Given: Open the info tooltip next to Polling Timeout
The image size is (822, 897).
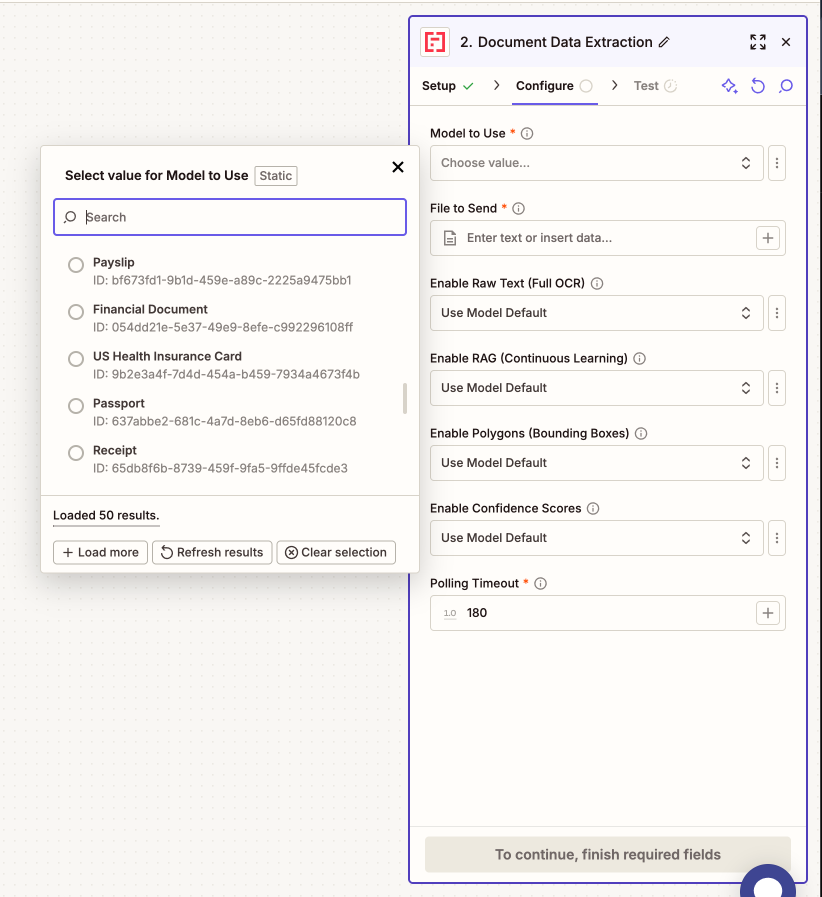Looking at the screenshot, I should [540, 583].
